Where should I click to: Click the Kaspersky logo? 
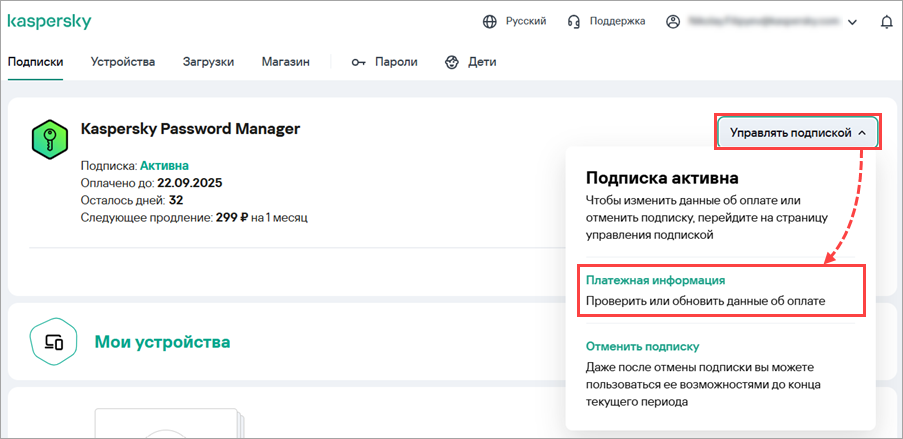tap(49, 22)
